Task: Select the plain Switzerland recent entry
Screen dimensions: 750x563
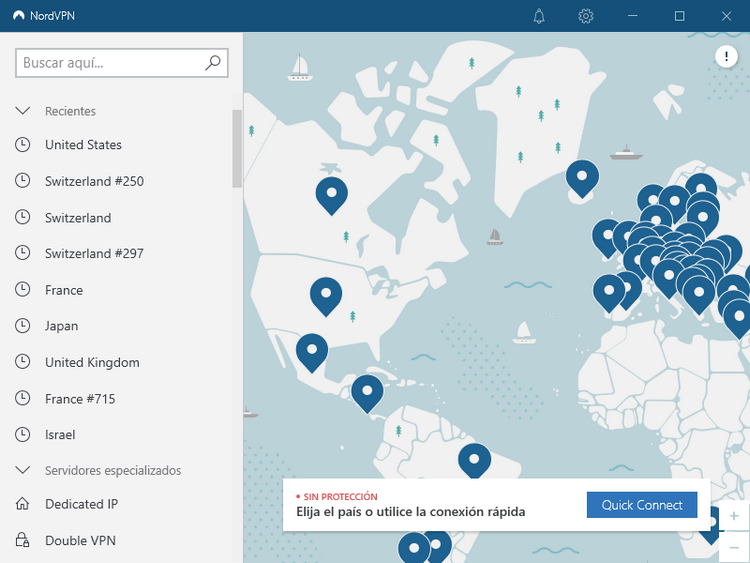Action: 78,218
